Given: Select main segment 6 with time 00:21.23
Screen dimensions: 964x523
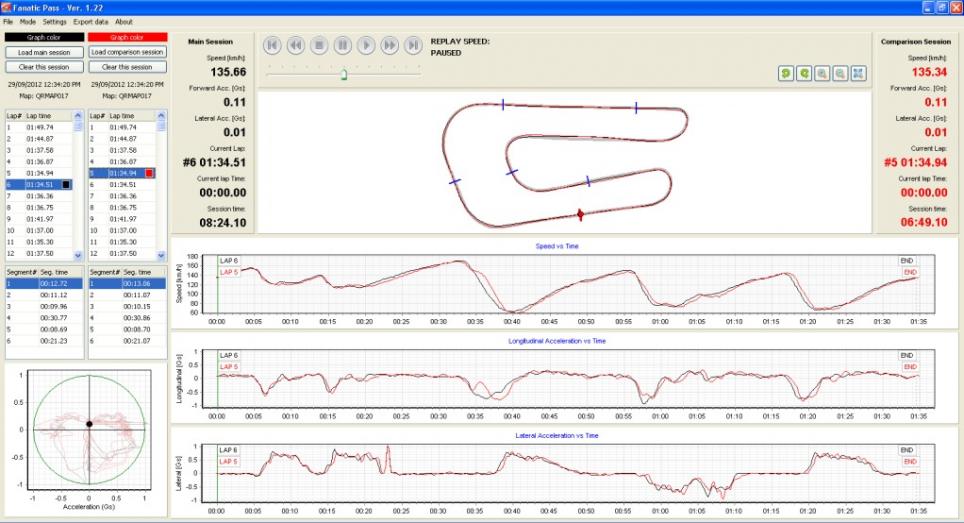Looking at the screenshot, I should [44, 340].
